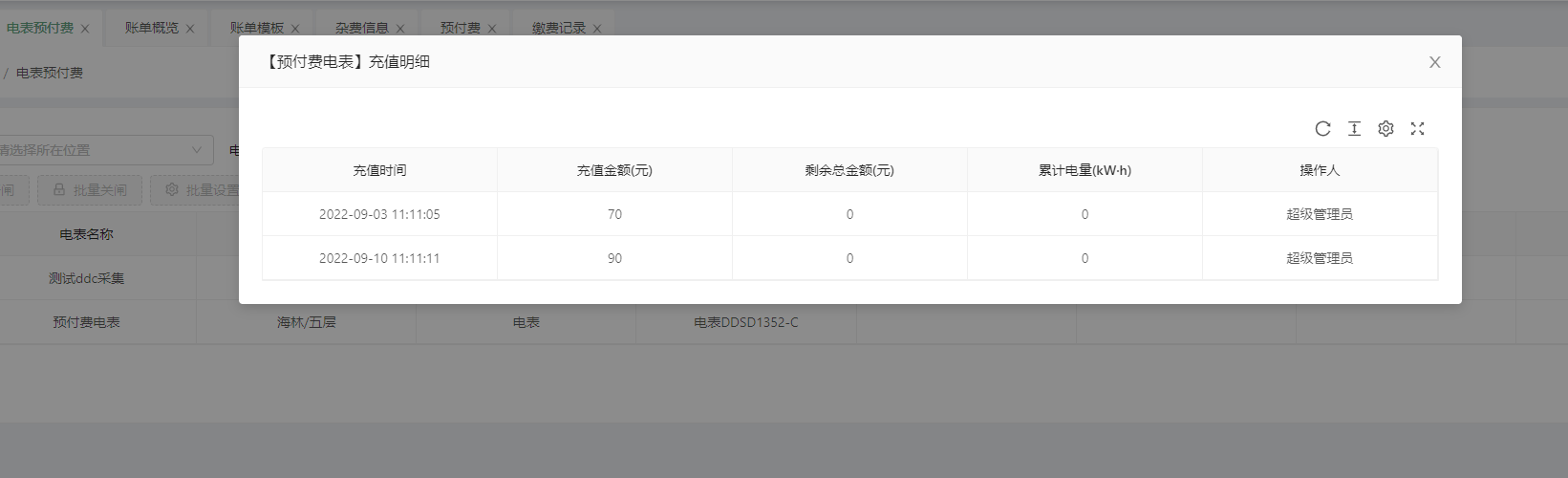Switch to the 杂费信息 tab
This screenshot has height=478, width=1568.
[x=362, y=29]
